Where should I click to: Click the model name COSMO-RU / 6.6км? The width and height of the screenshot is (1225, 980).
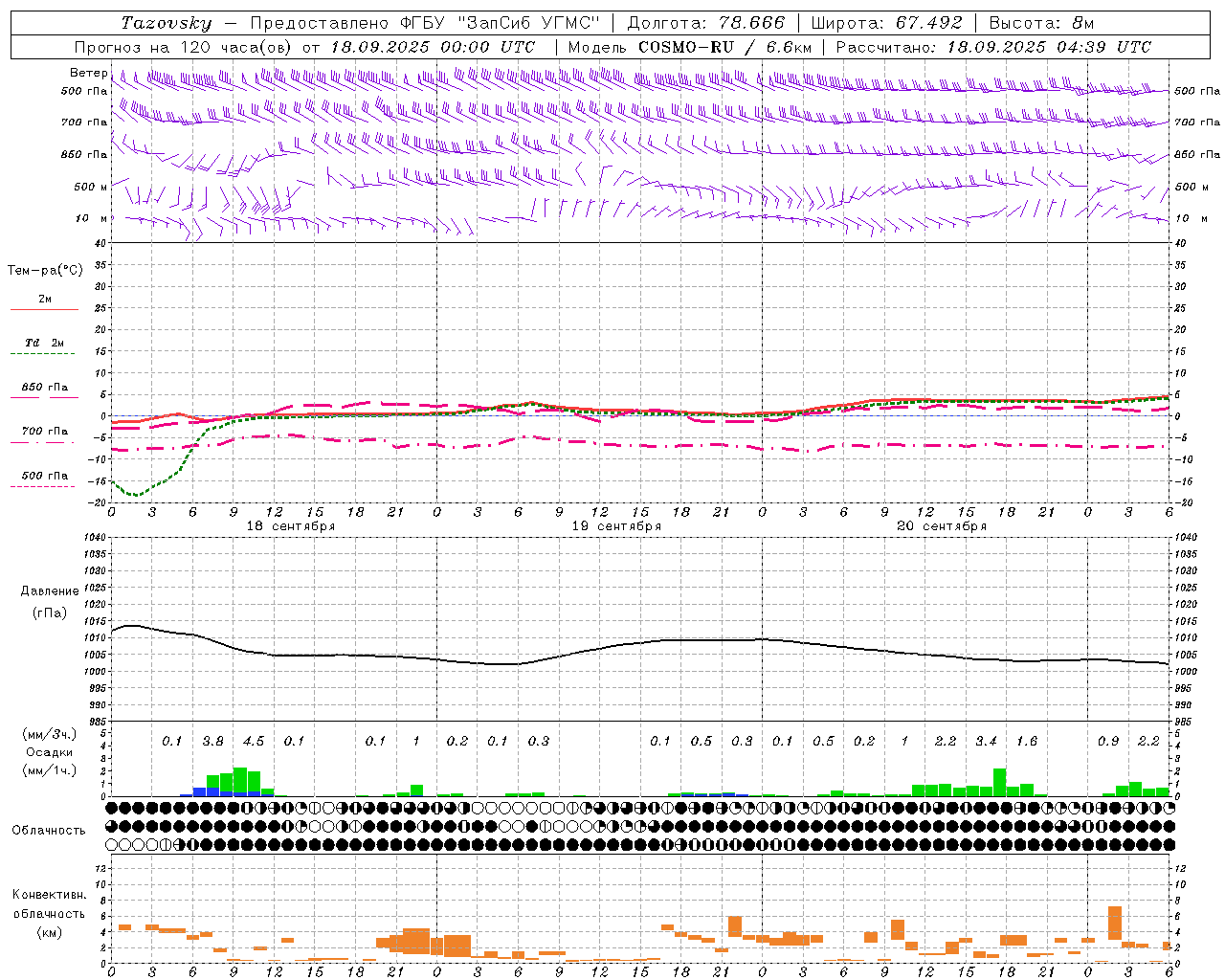click(725, 47)
